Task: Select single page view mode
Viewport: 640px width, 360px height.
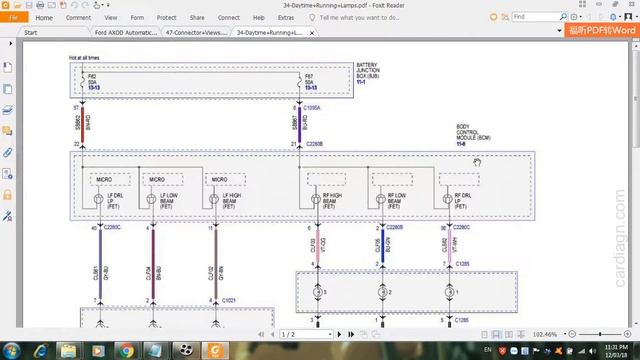Action: coord(484,334)
